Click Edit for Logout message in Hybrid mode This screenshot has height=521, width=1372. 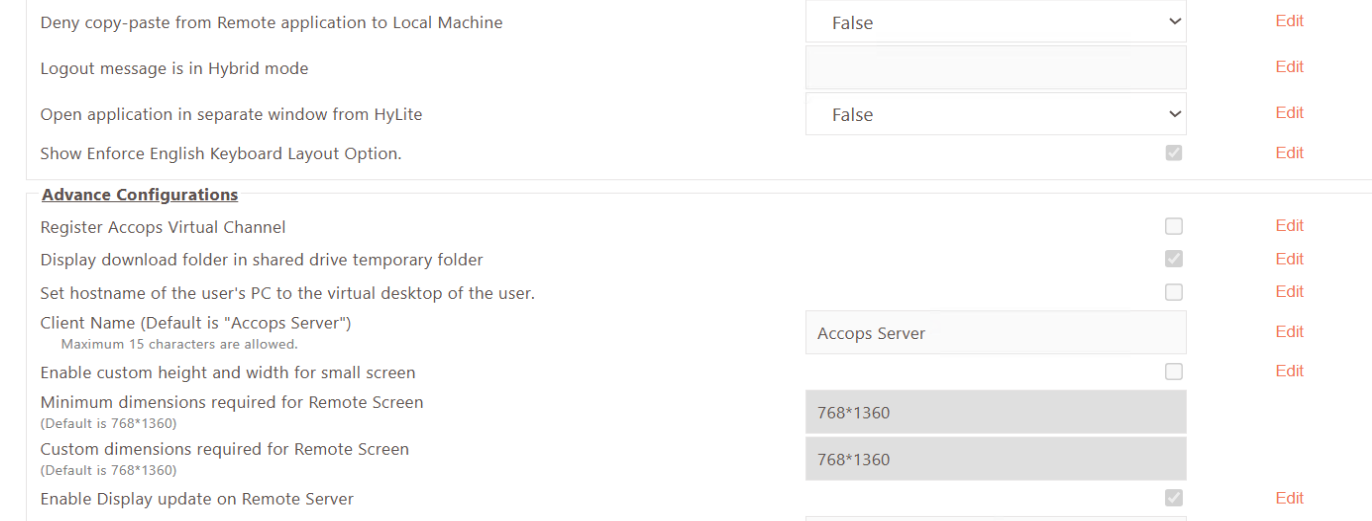pos(1289,67)
